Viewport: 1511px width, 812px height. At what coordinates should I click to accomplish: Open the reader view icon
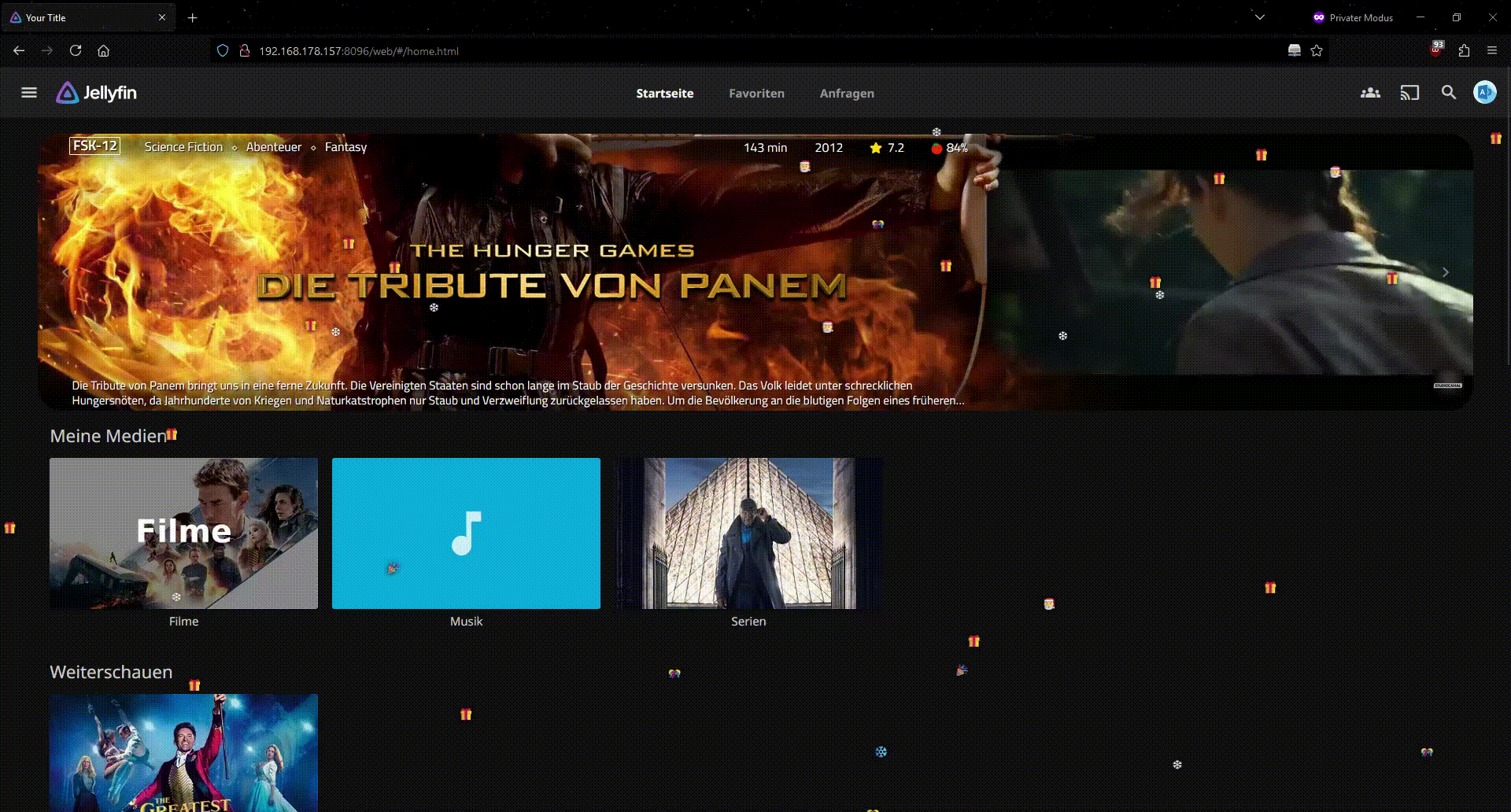[1295, 50]
